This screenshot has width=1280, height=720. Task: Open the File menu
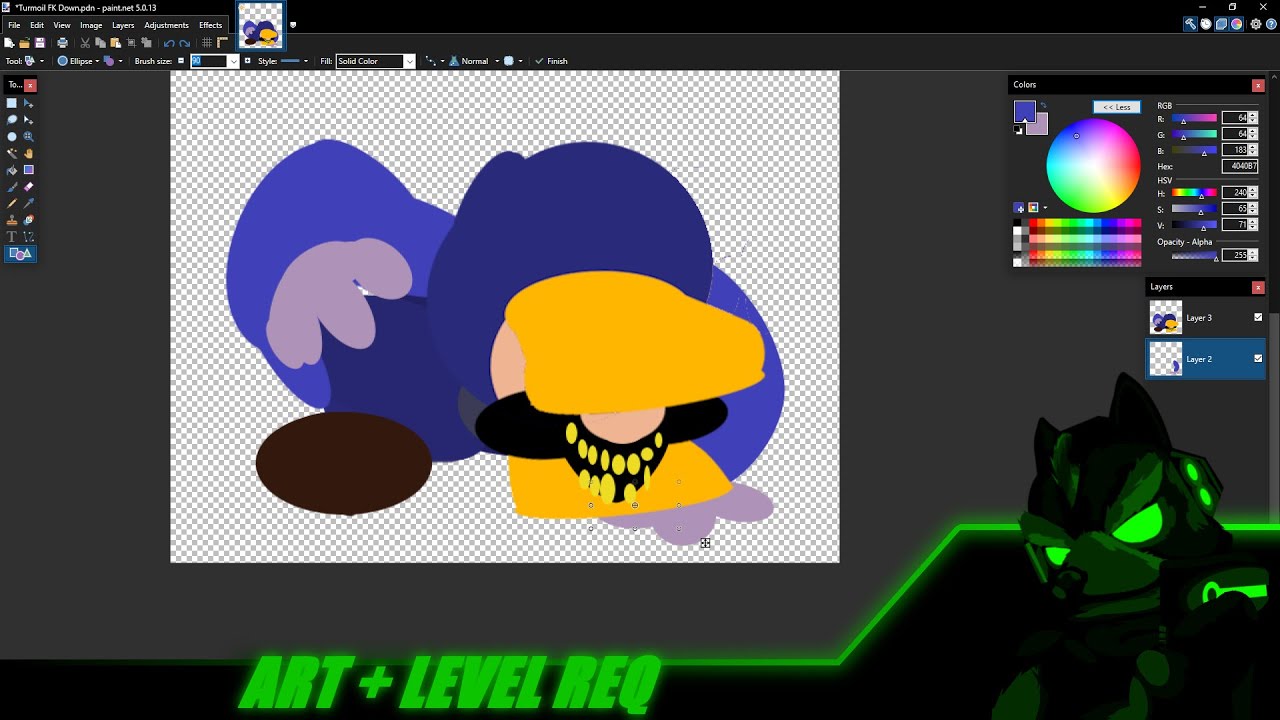pyautogui.click(x=14, y=25)
